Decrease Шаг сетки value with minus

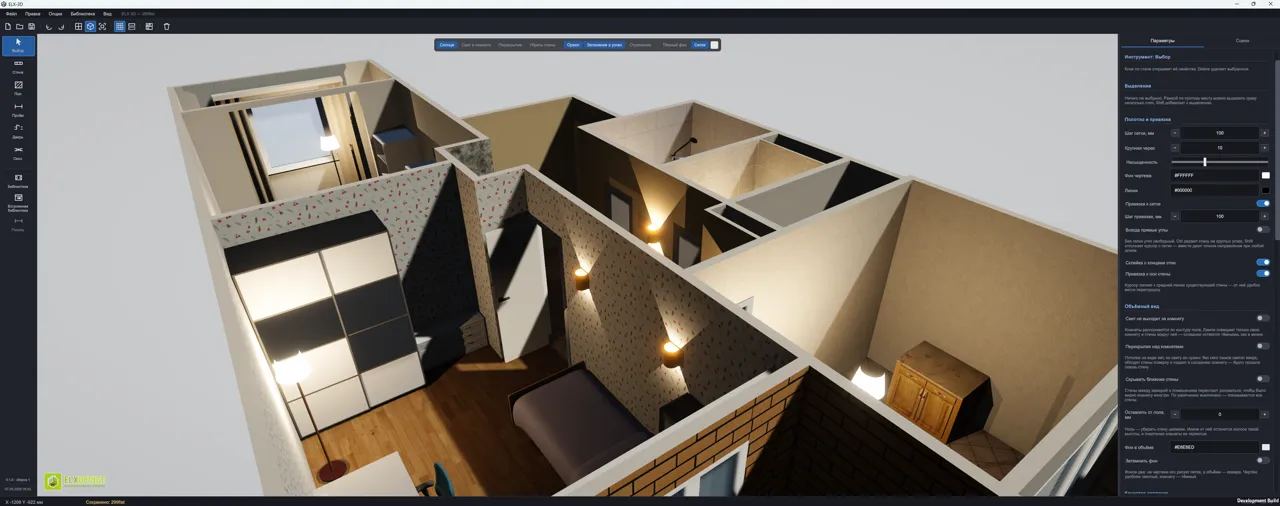pyautogui.click(x=1175, y=133)
